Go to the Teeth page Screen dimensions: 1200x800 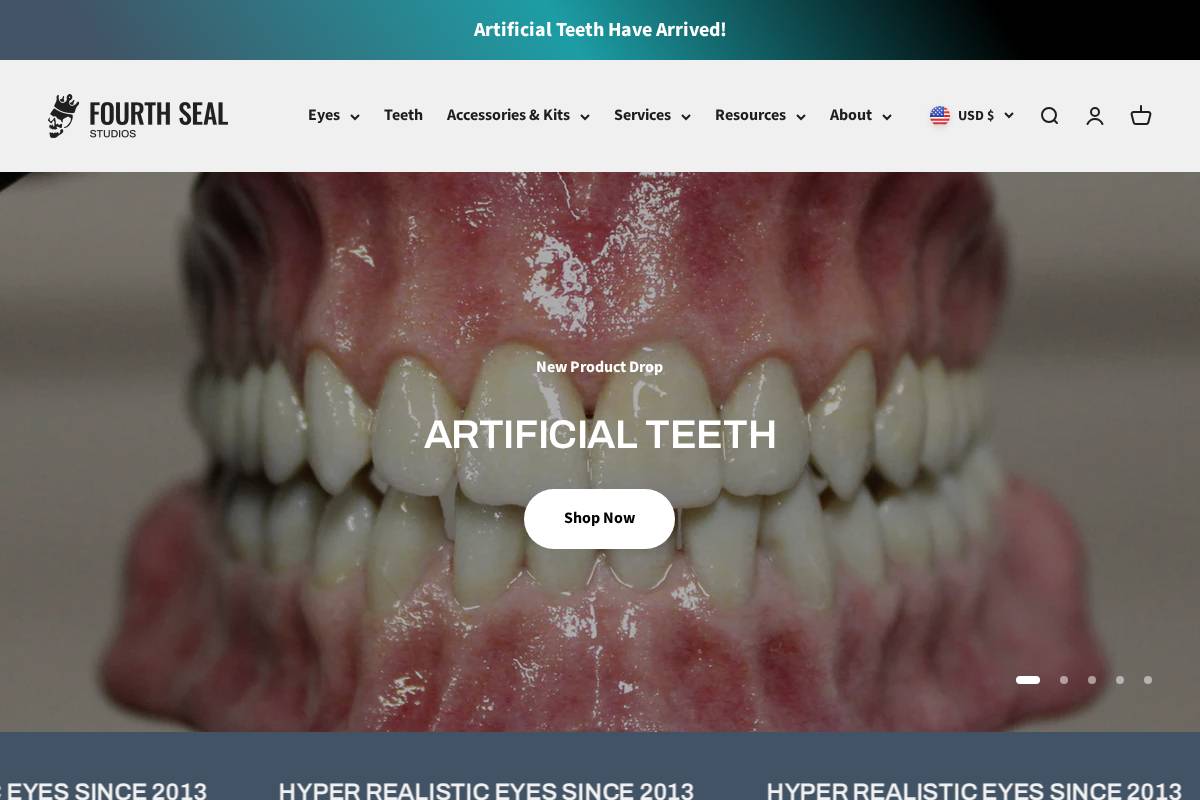403,116
